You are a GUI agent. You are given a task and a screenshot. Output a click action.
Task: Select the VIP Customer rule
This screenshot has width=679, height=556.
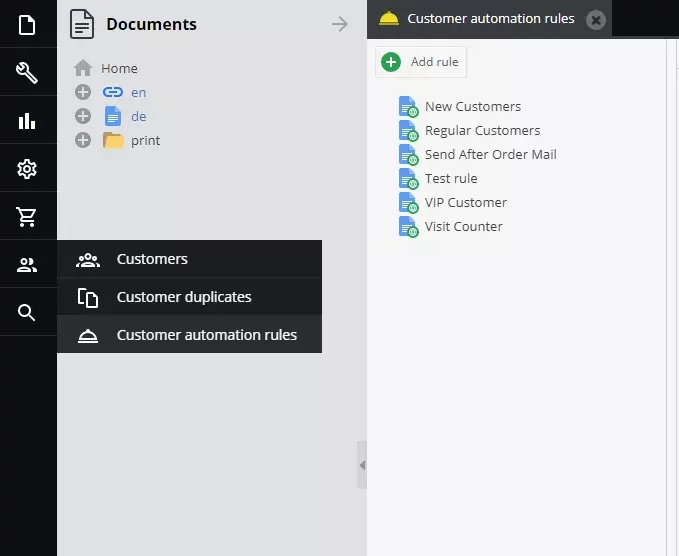pyautogui.click(x=465, y=202)
